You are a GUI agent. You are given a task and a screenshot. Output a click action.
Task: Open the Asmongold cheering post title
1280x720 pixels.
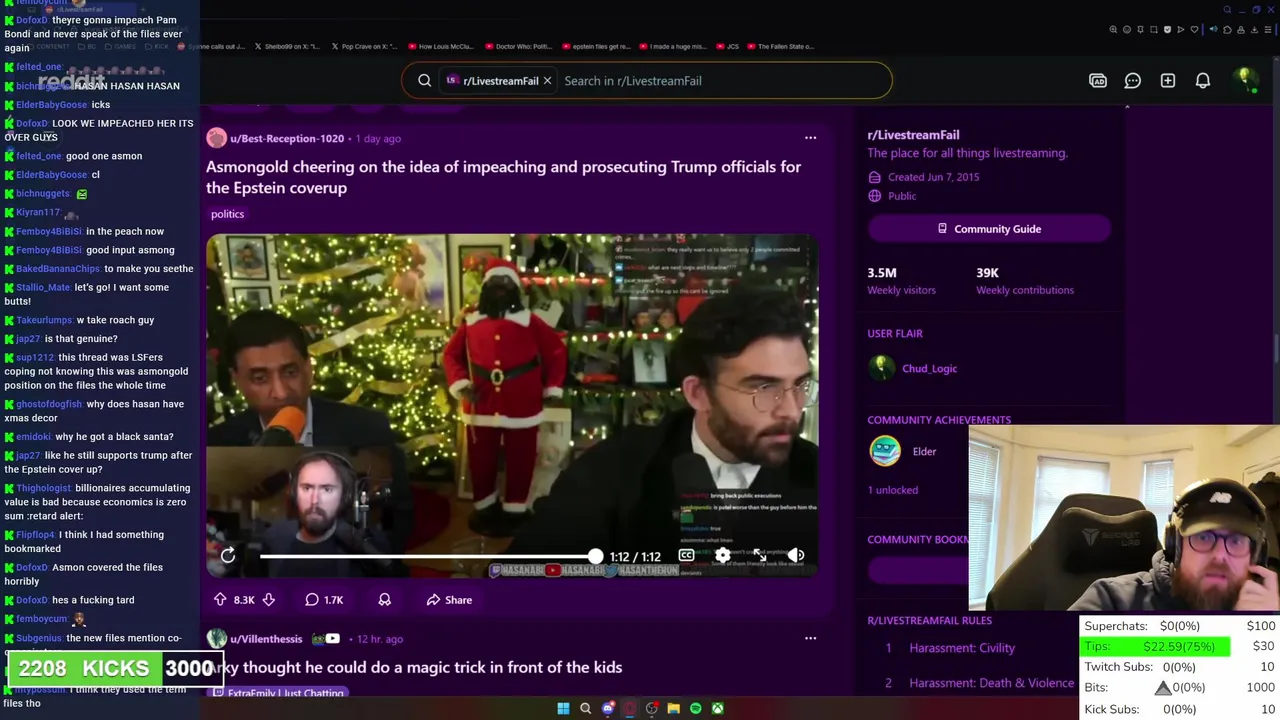pos(503,177)
